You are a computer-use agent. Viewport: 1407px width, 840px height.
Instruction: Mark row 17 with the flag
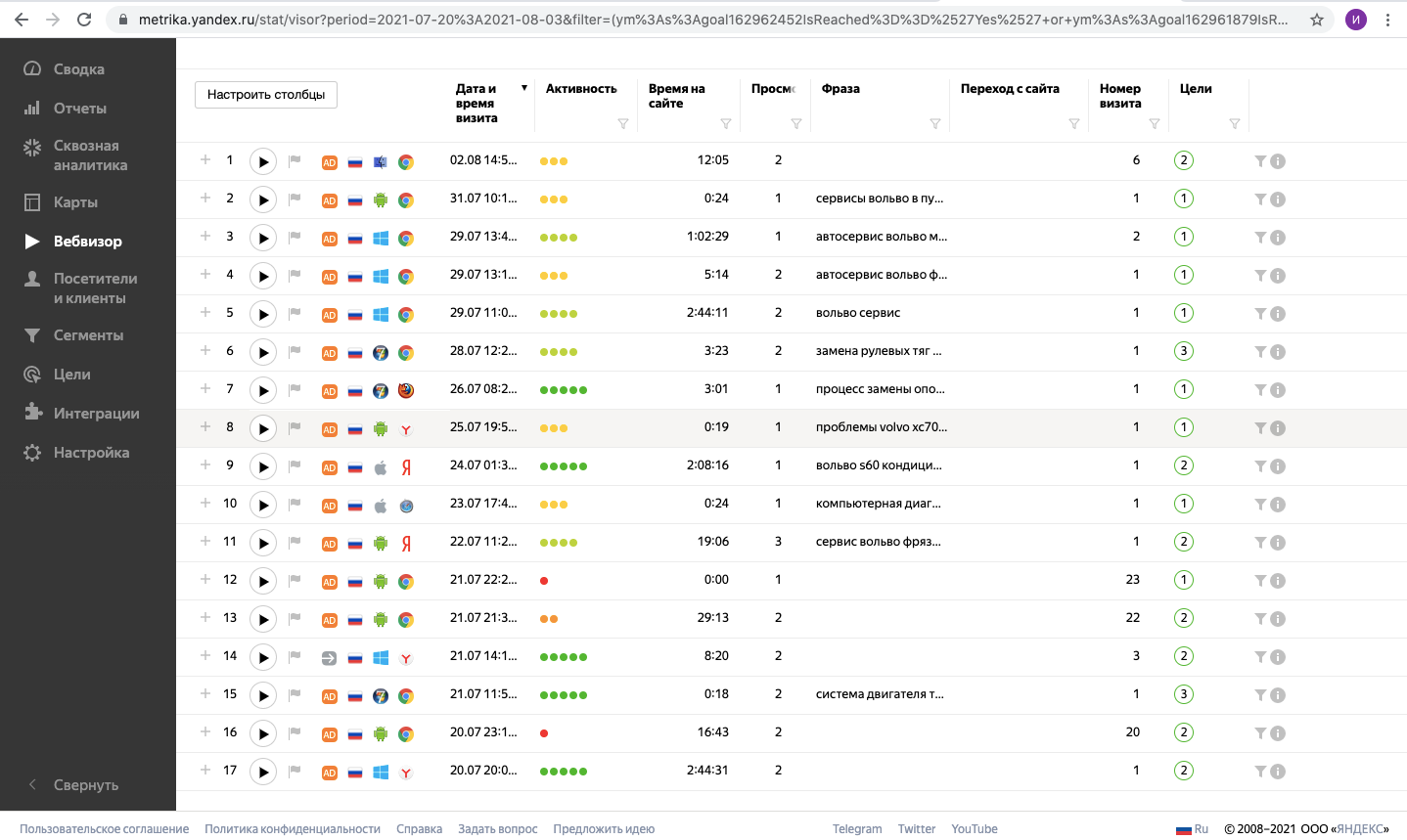pos(295,771)
